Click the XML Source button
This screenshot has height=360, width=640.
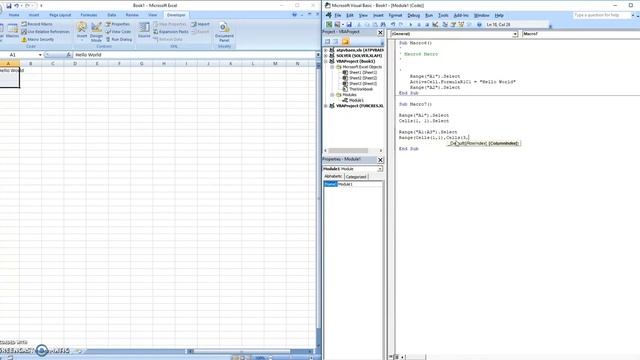point(144,30)
